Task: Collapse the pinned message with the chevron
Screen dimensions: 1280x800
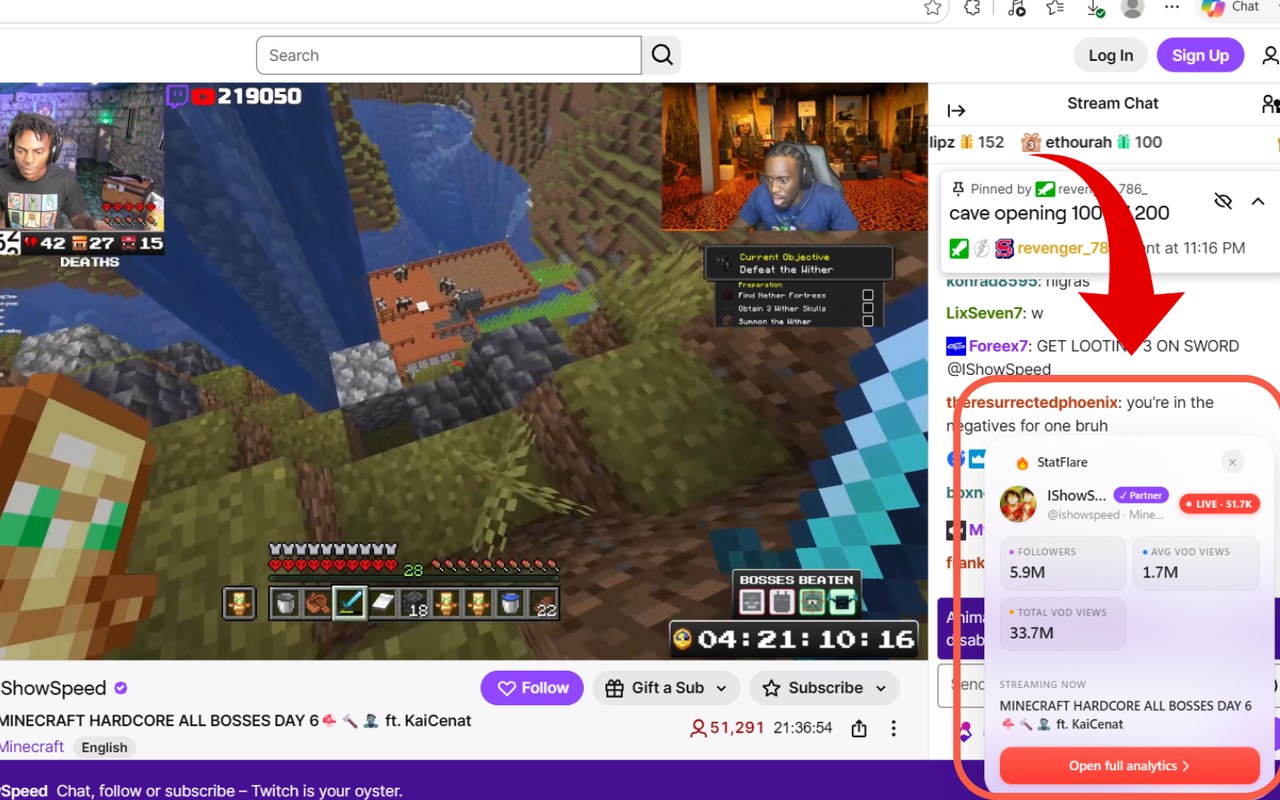Action: tap(1258, 201)
